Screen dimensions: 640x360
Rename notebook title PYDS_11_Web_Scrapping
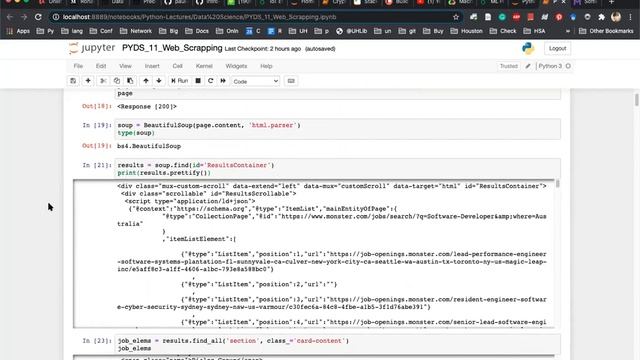click(x=172, y=48)
